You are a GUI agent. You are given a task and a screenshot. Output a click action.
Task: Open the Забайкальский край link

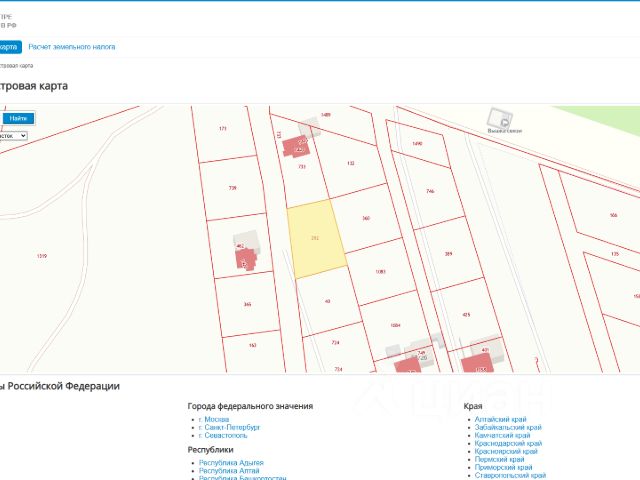(508, 427)
